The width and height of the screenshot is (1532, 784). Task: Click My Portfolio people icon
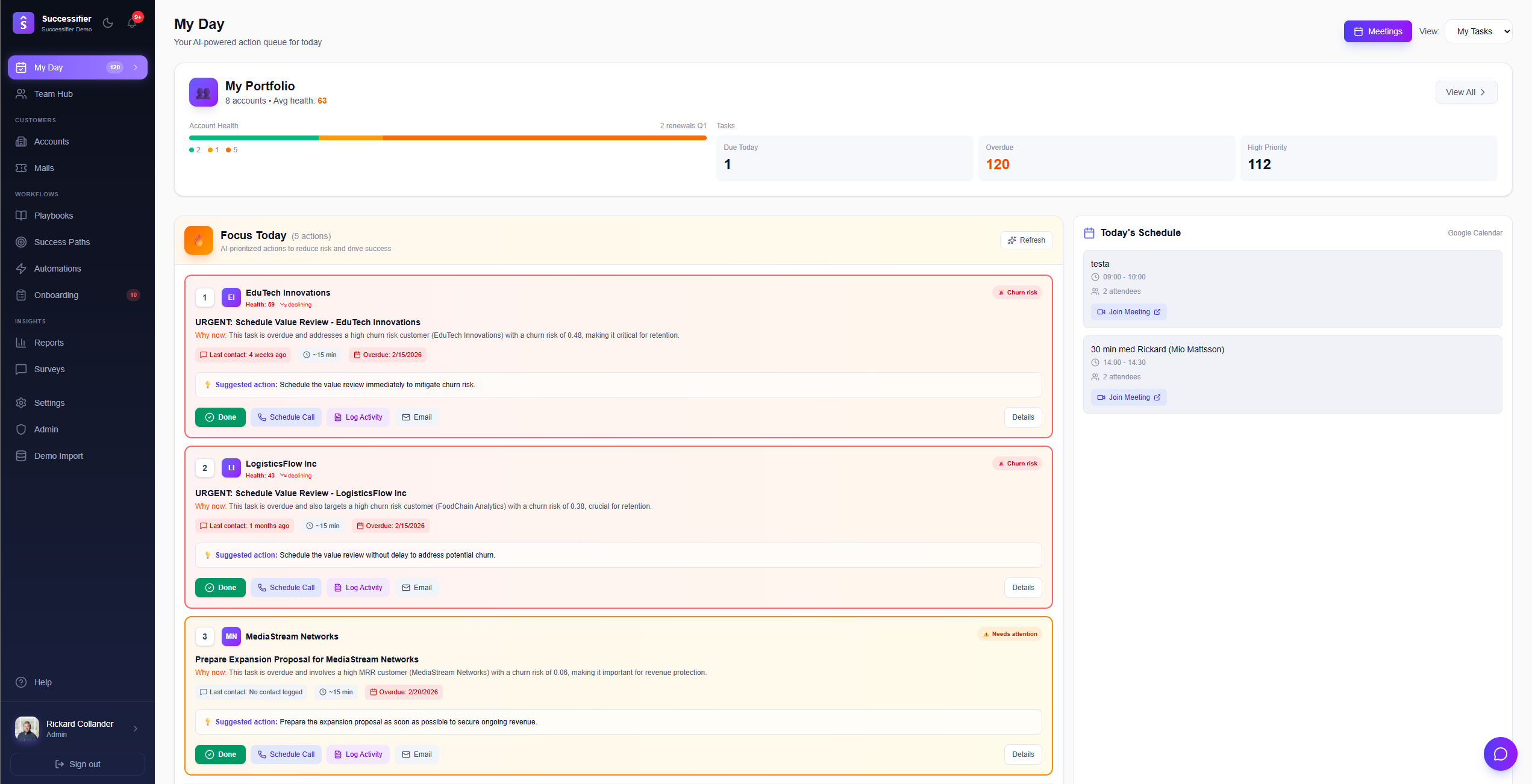point(204,92)
